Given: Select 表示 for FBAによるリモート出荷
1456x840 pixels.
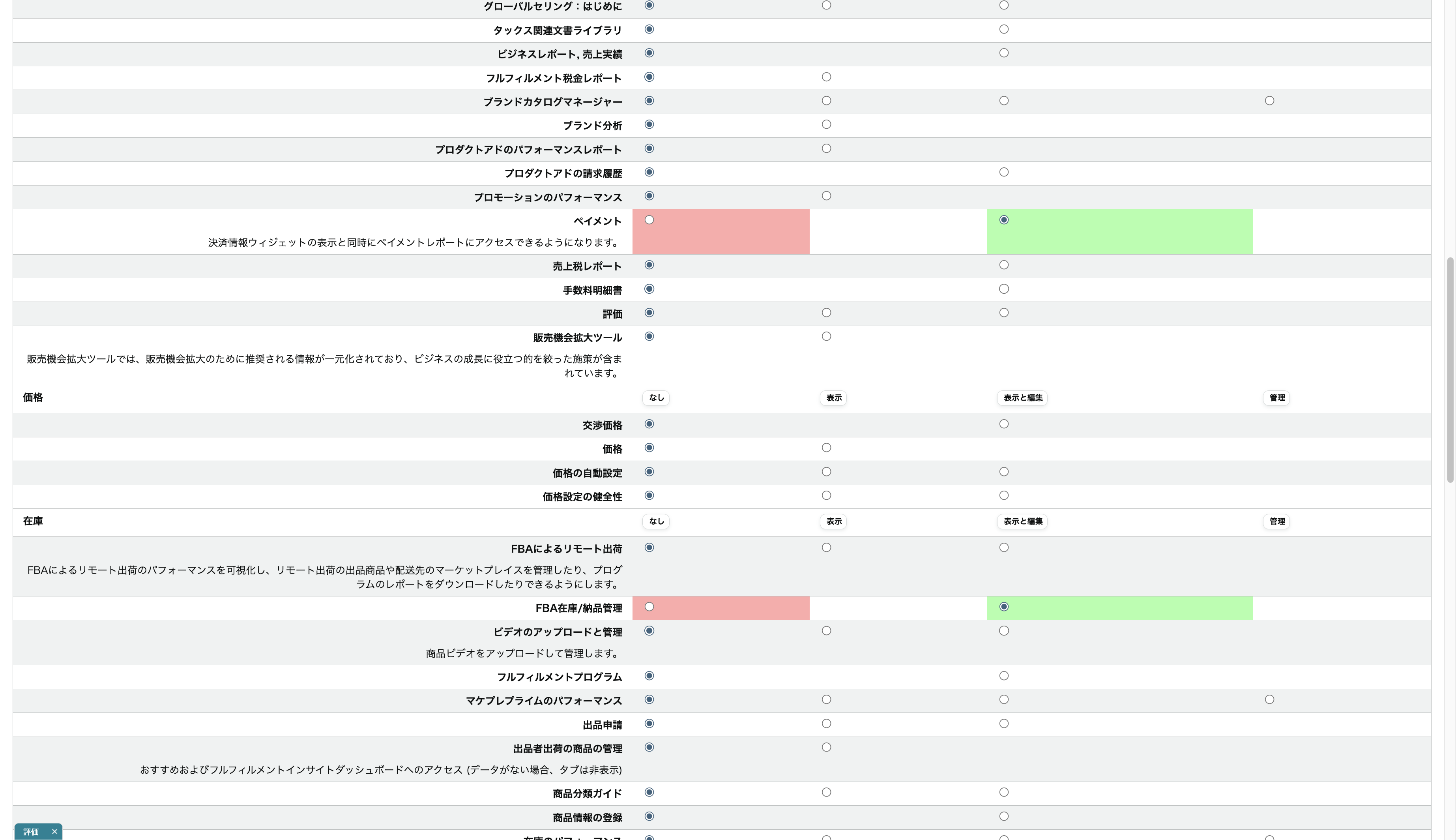Looking at the screenshot, I should point(826,548).
